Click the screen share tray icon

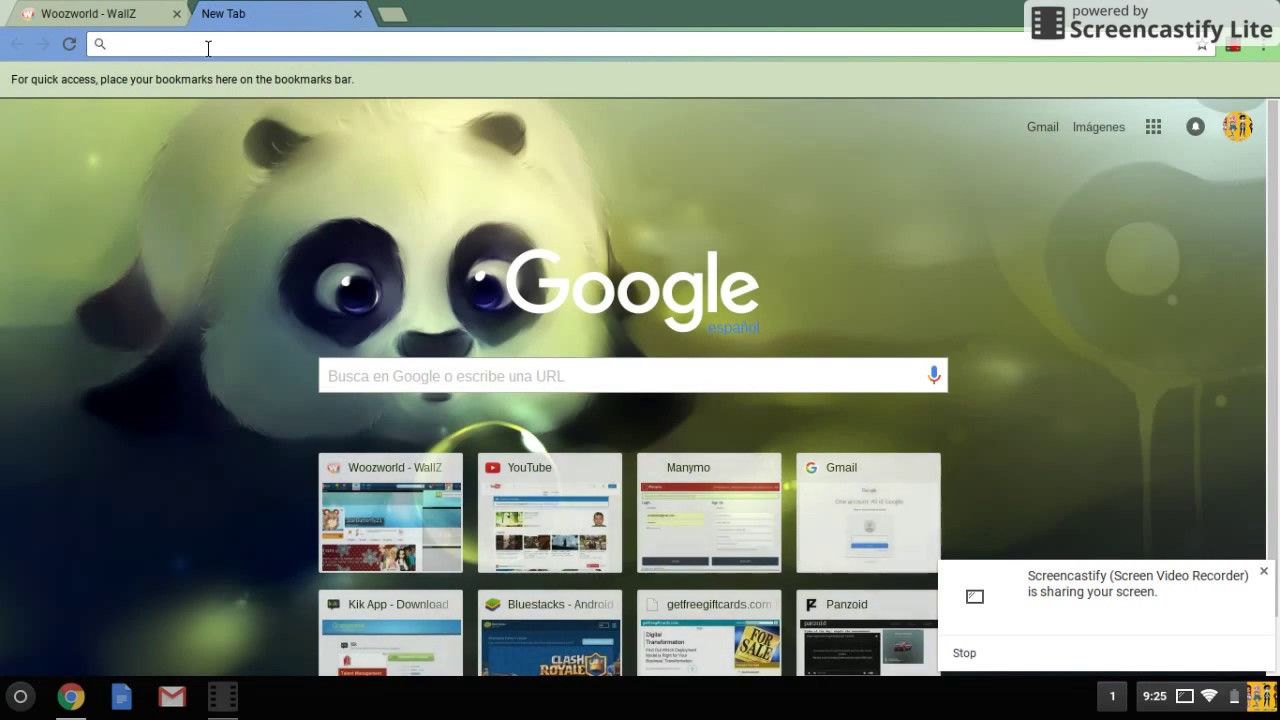pos(1185,696)
